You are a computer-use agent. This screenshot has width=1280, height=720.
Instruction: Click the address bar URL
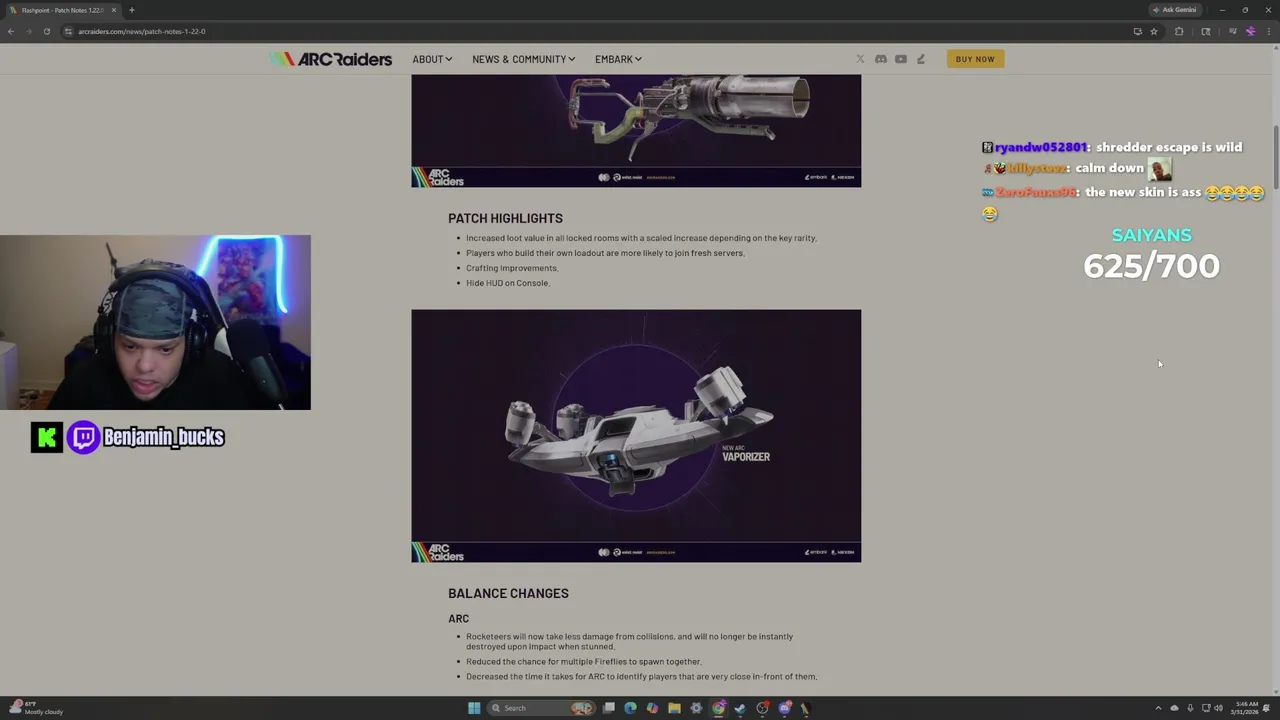[x=142, y=31]
